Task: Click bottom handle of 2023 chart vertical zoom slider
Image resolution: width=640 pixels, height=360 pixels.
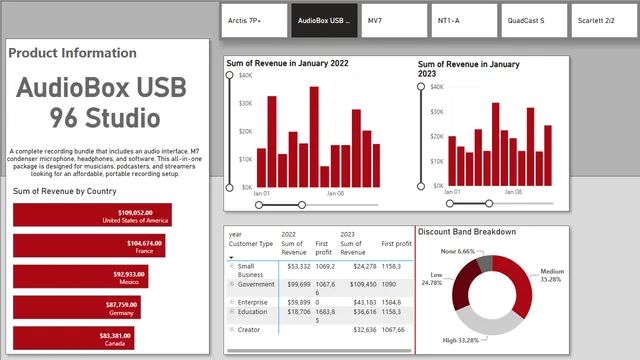Action: pyautogui.click(x=421, y=186)
